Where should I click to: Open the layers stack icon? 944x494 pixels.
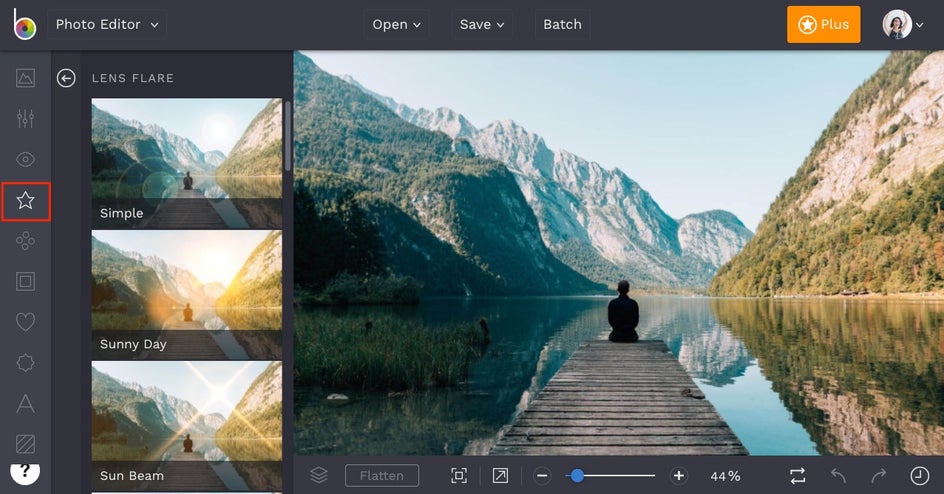pos(319,475)
